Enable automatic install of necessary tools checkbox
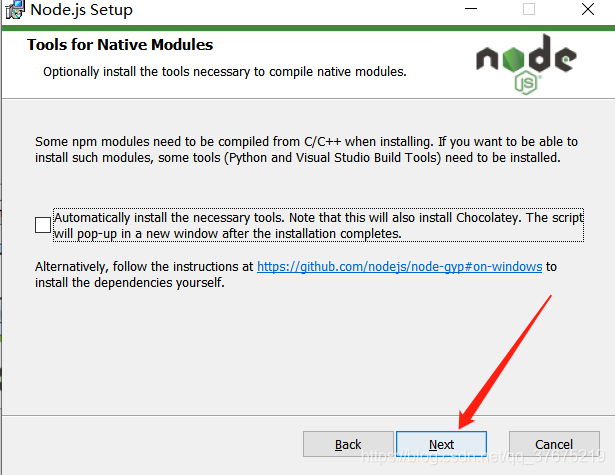Viewport: 615px width, 475px height. point(43,225)
